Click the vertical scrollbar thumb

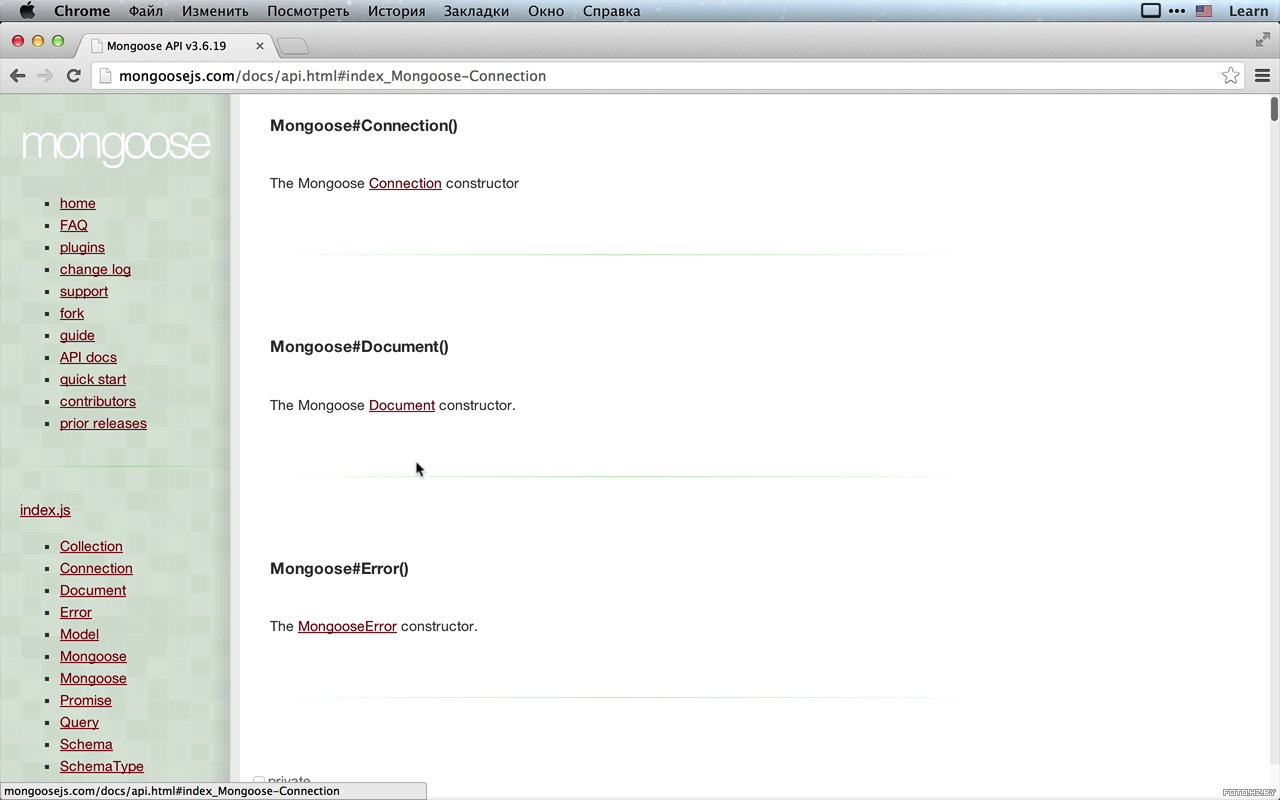click(1274, 109)
